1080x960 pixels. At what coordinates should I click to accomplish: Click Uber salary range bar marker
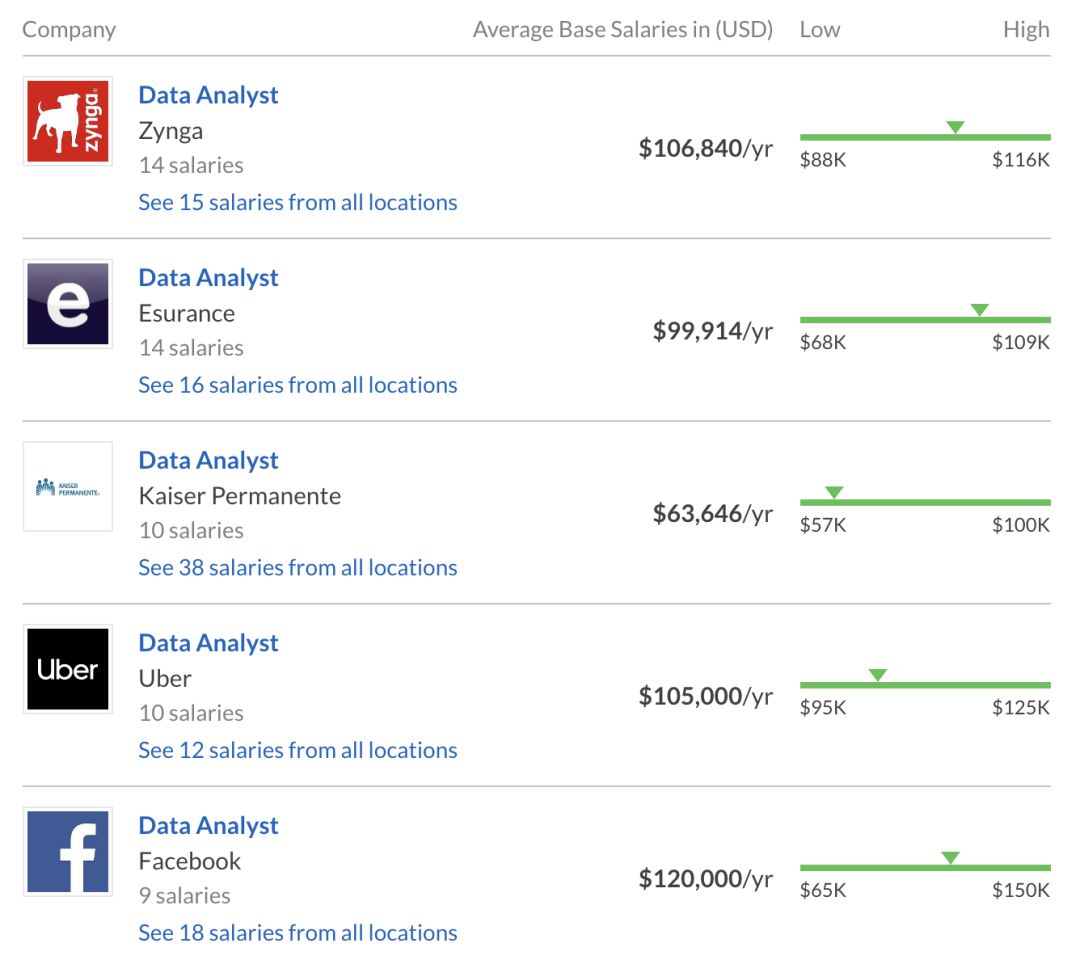point(878,675)
